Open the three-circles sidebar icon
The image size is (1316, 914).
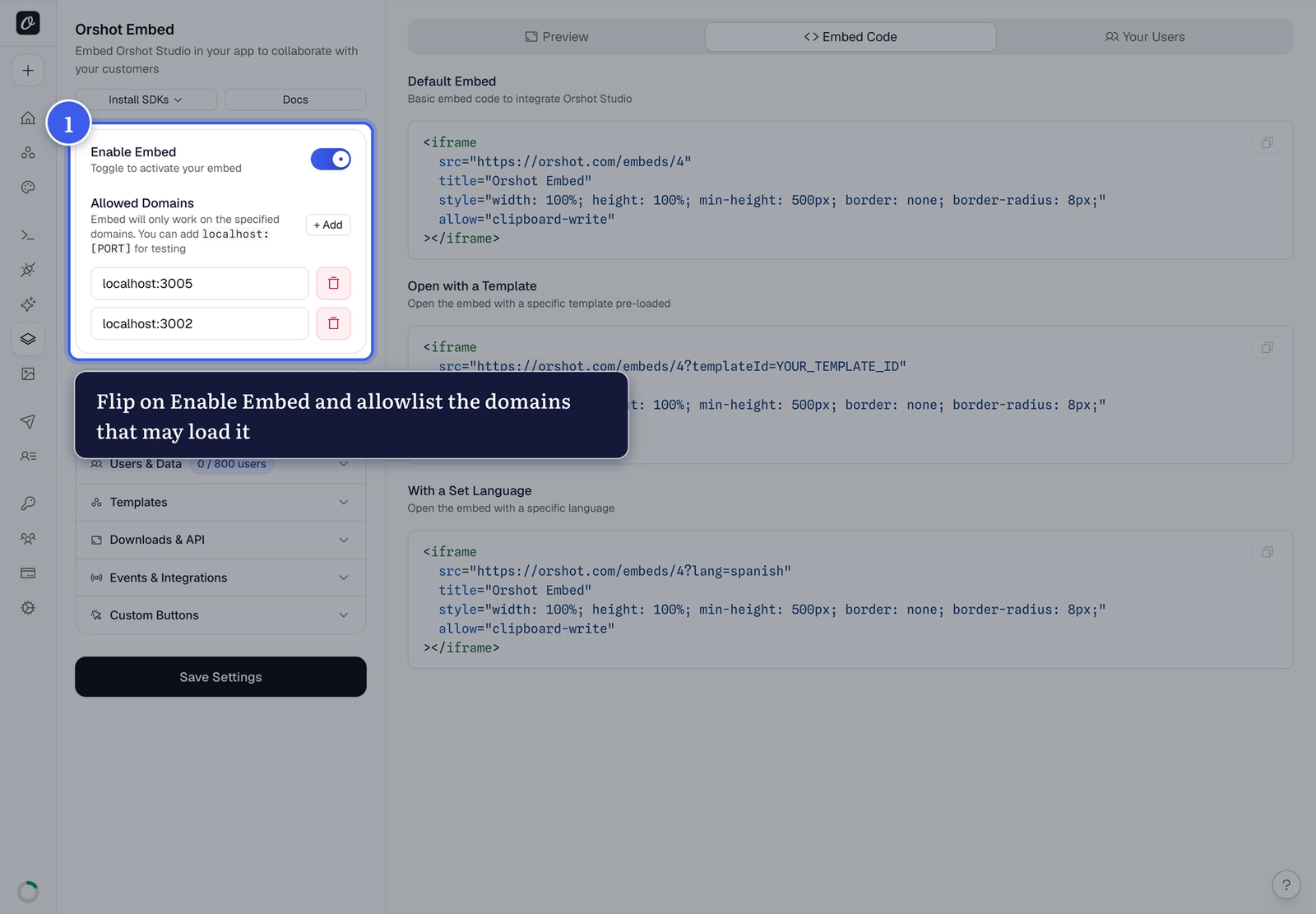pyautogui.click(x=28, y=152)
